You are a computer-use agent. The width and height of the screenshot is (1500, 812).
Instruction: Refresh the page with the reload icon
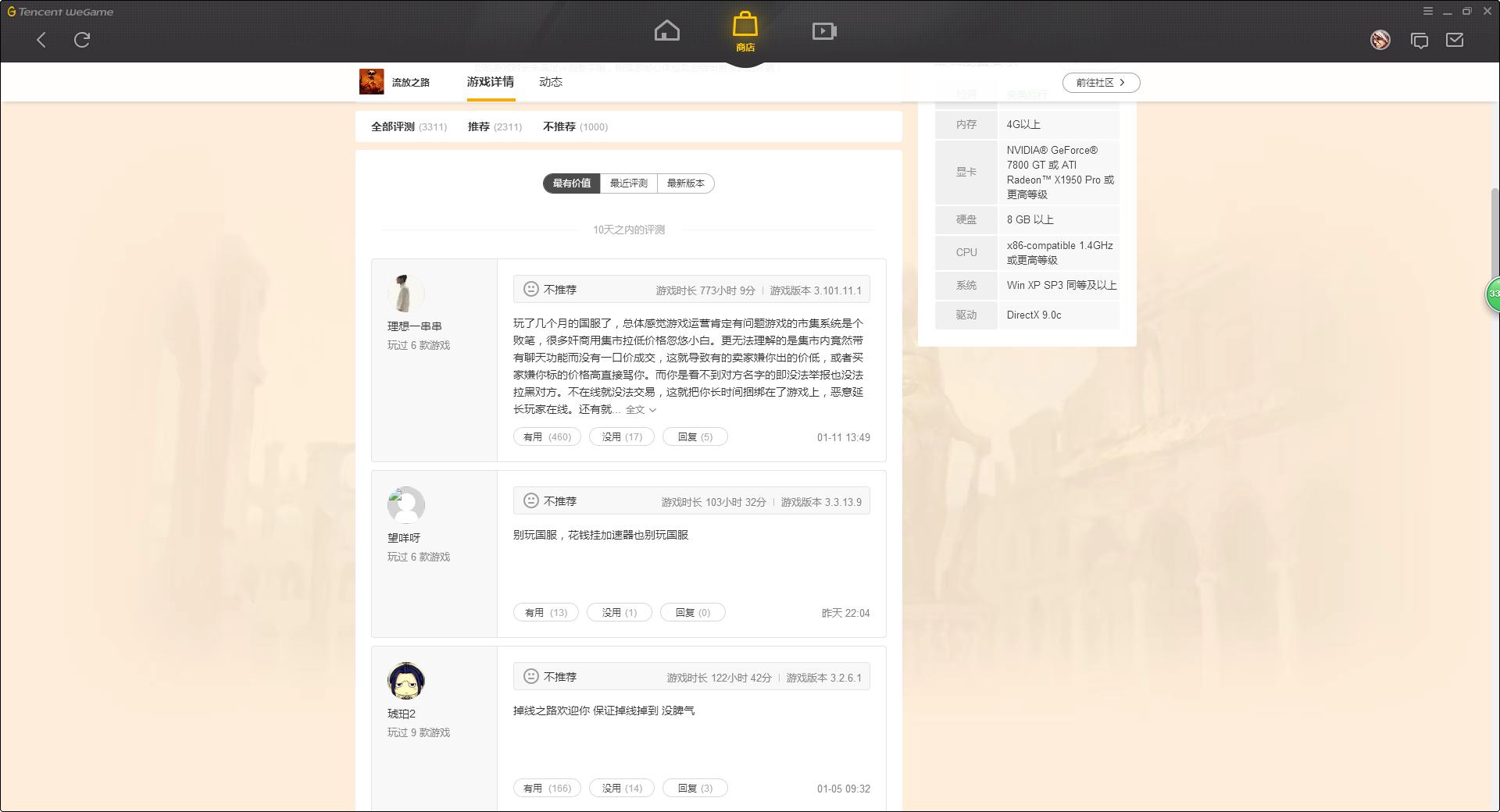tap(81, 40)
